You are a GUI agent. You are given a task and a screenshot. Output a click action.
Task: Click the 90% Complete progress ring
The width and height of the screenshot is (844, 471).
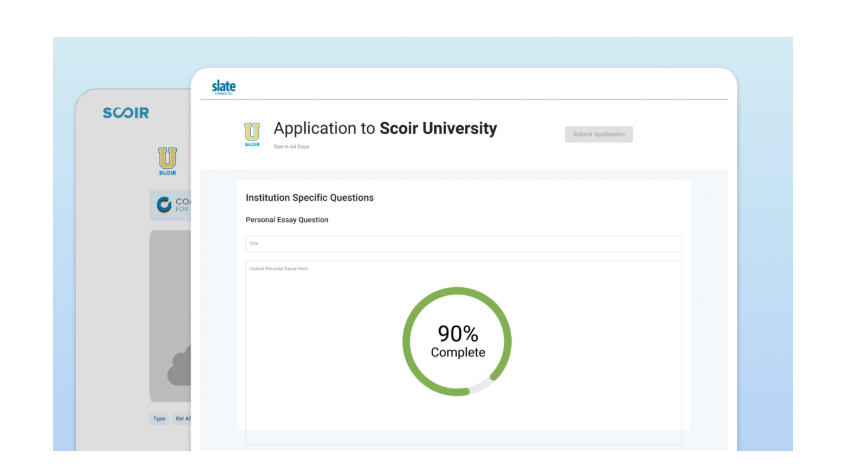coord(457,341)
